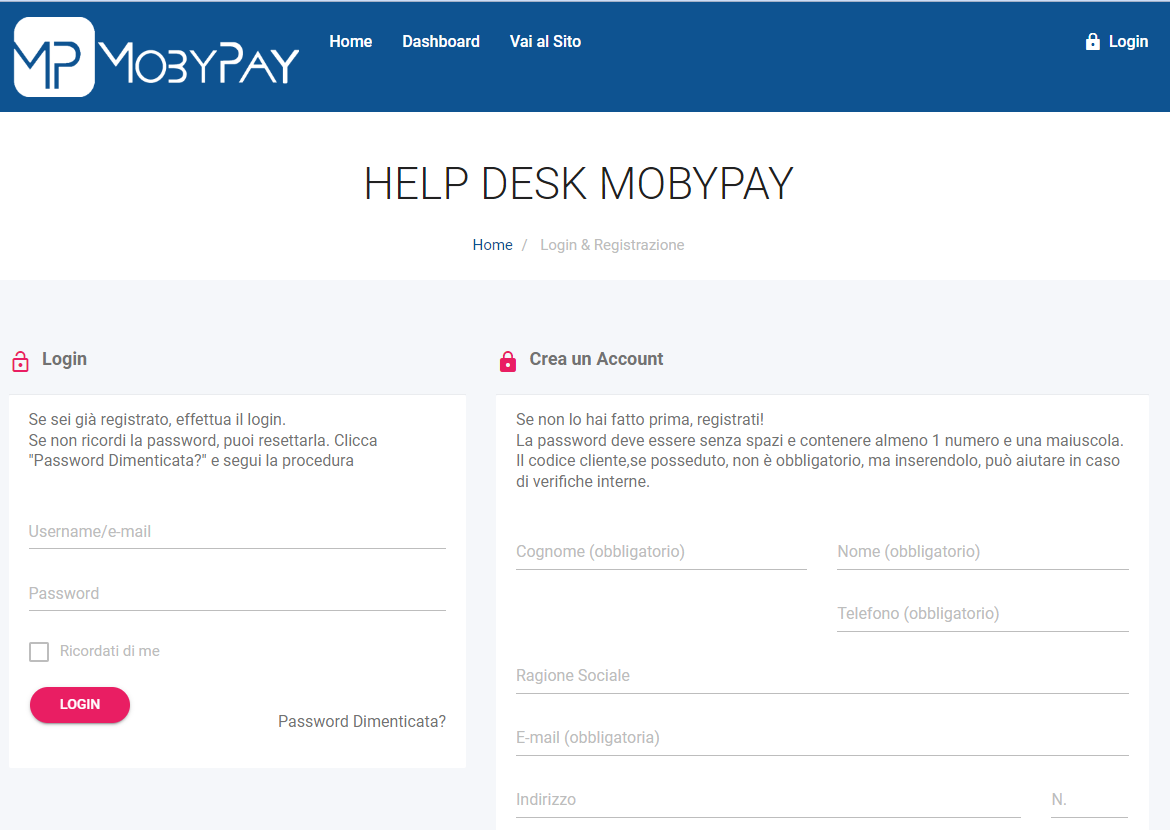Viewport: 1170px width, 830px height.
Task: Open the Dashboard menu item
Action: [x=441, y=42]
